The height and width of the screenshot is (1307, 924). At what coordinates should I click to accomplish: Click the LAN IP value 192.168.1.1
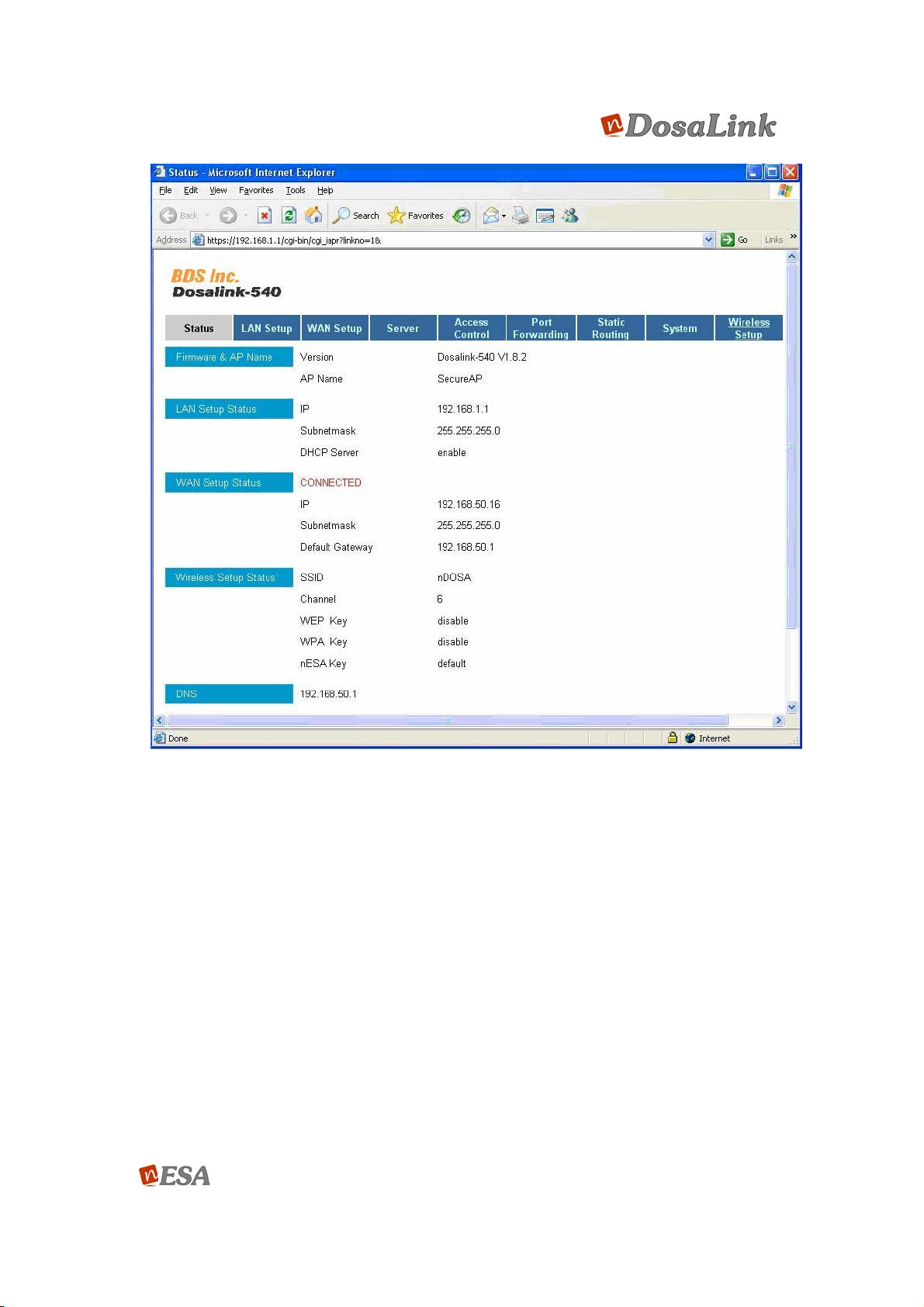coord(463,409)
